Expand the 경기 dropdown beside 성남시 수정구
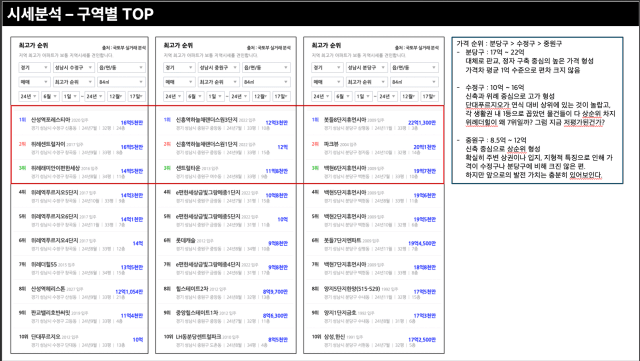640x361 pixels. [x=34, y=67]
